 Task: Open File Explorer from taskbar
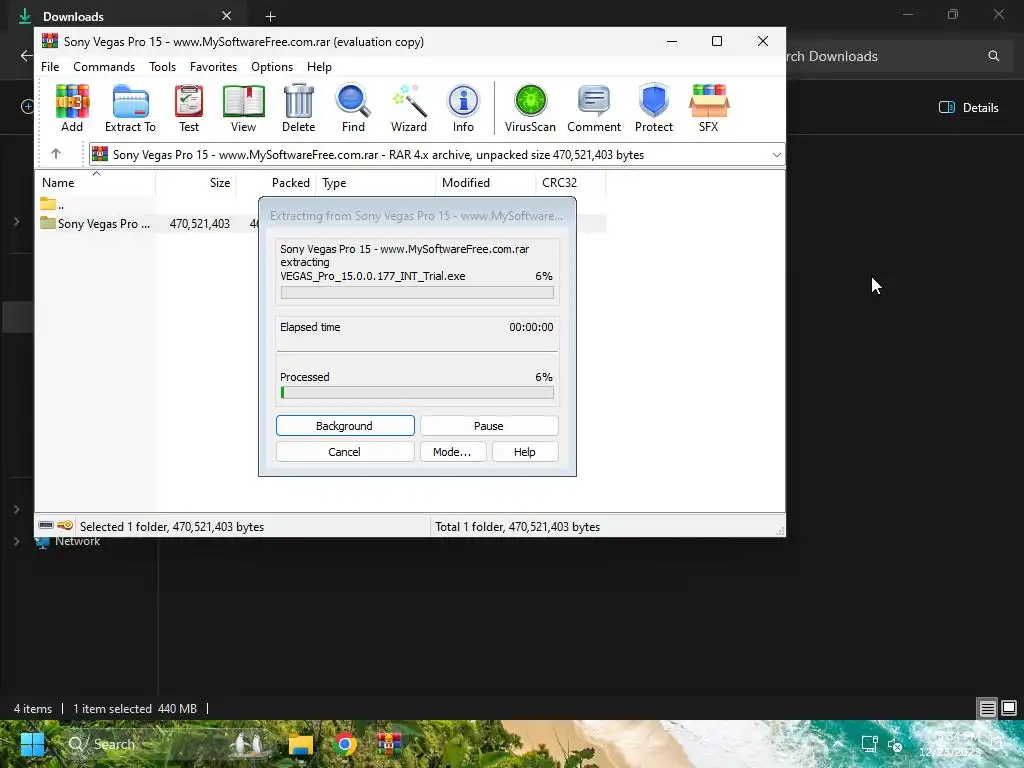click(301, 744)
